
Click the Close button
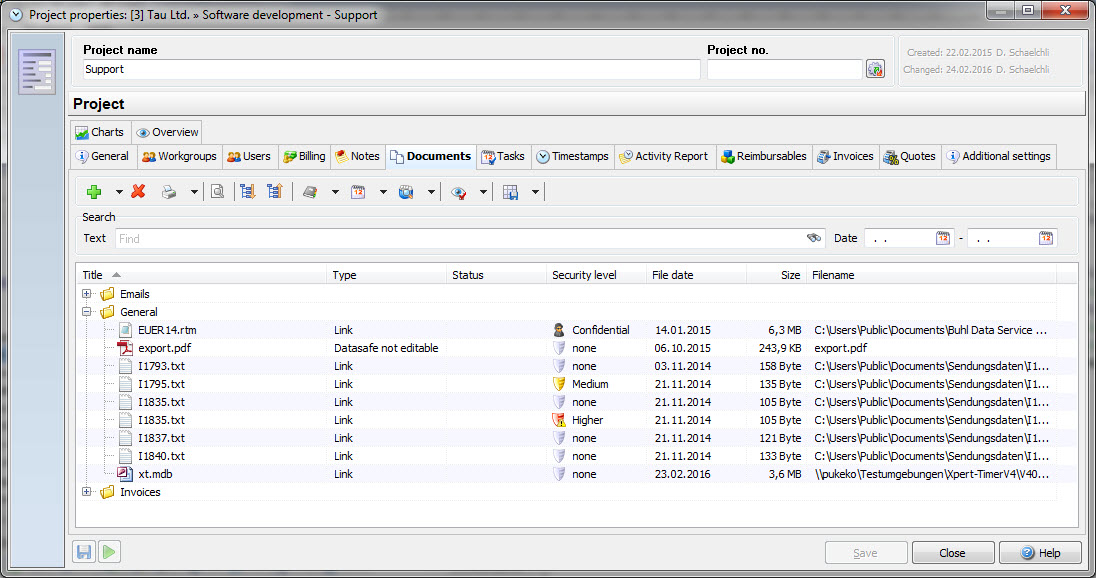953,553
